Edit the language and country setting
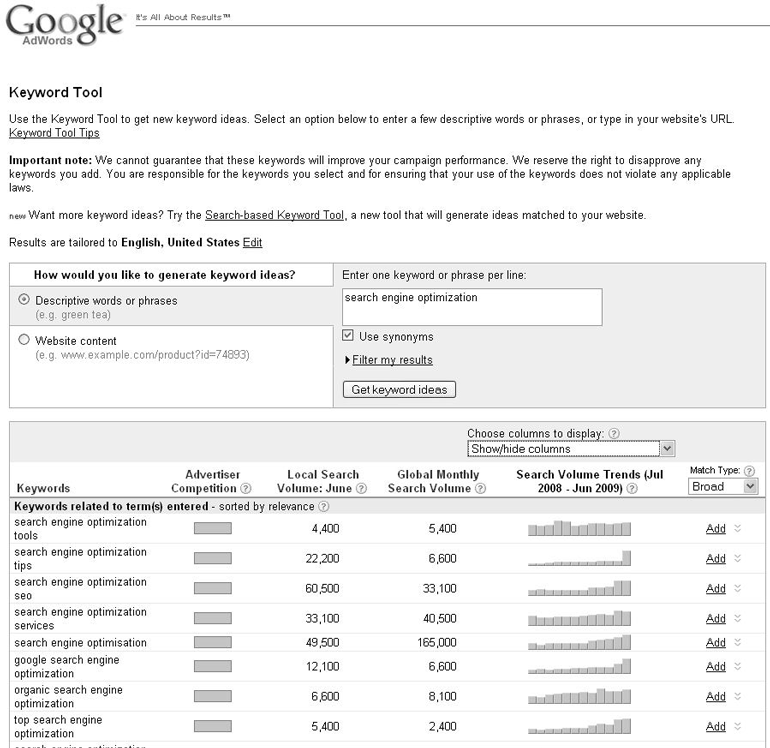 [252, 243]
